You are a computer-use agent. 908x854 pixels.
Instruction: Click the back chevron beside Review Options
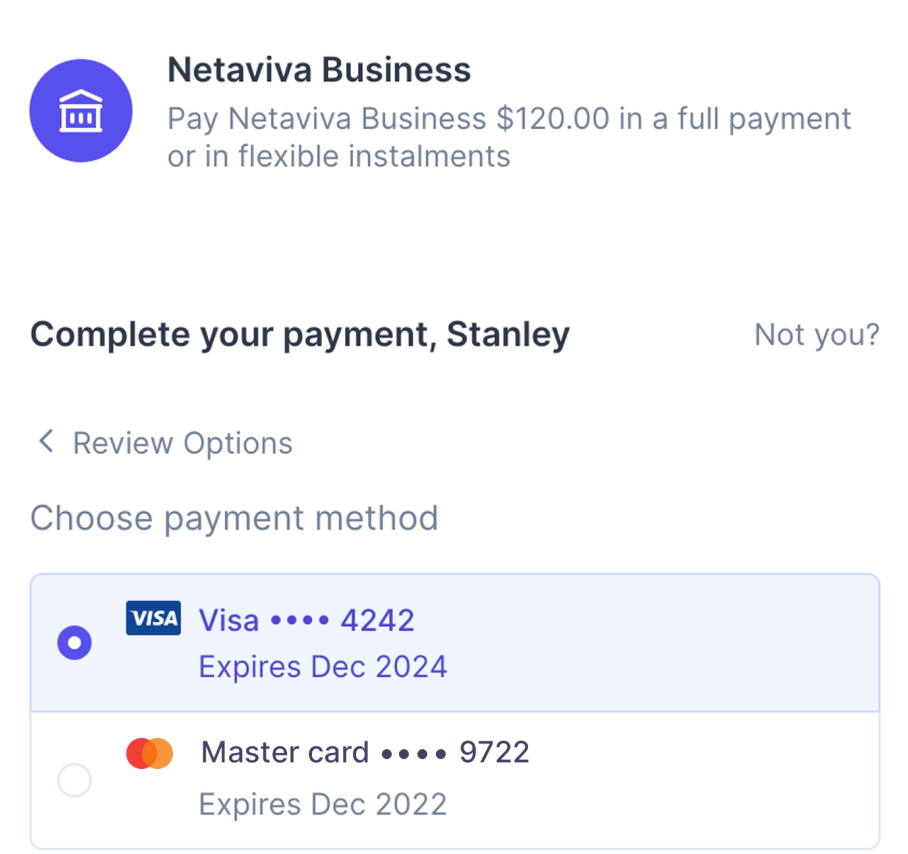(x=45, y=440)
